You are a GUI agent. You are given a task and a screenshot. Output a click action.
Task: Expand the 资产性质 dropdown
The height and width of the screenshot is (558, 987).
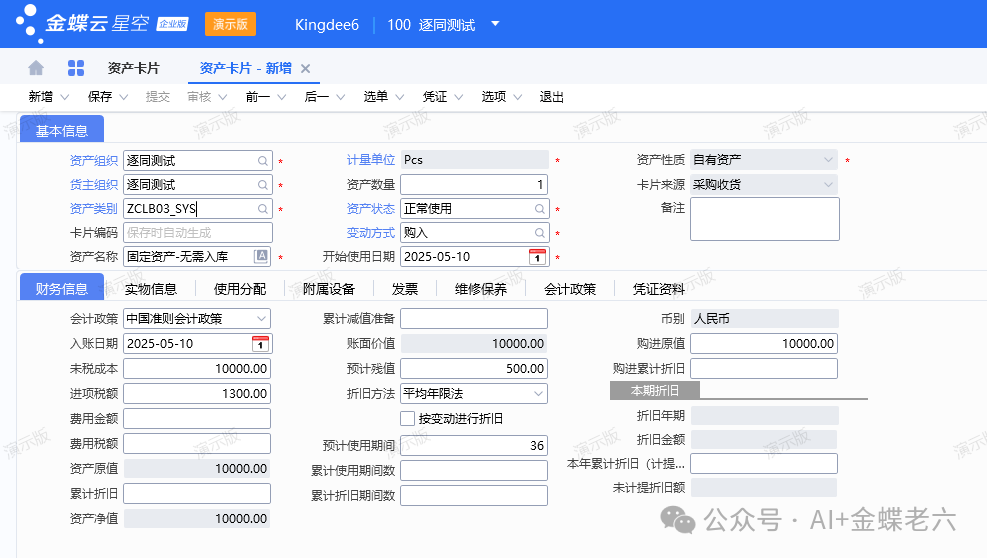coord(828,160)
